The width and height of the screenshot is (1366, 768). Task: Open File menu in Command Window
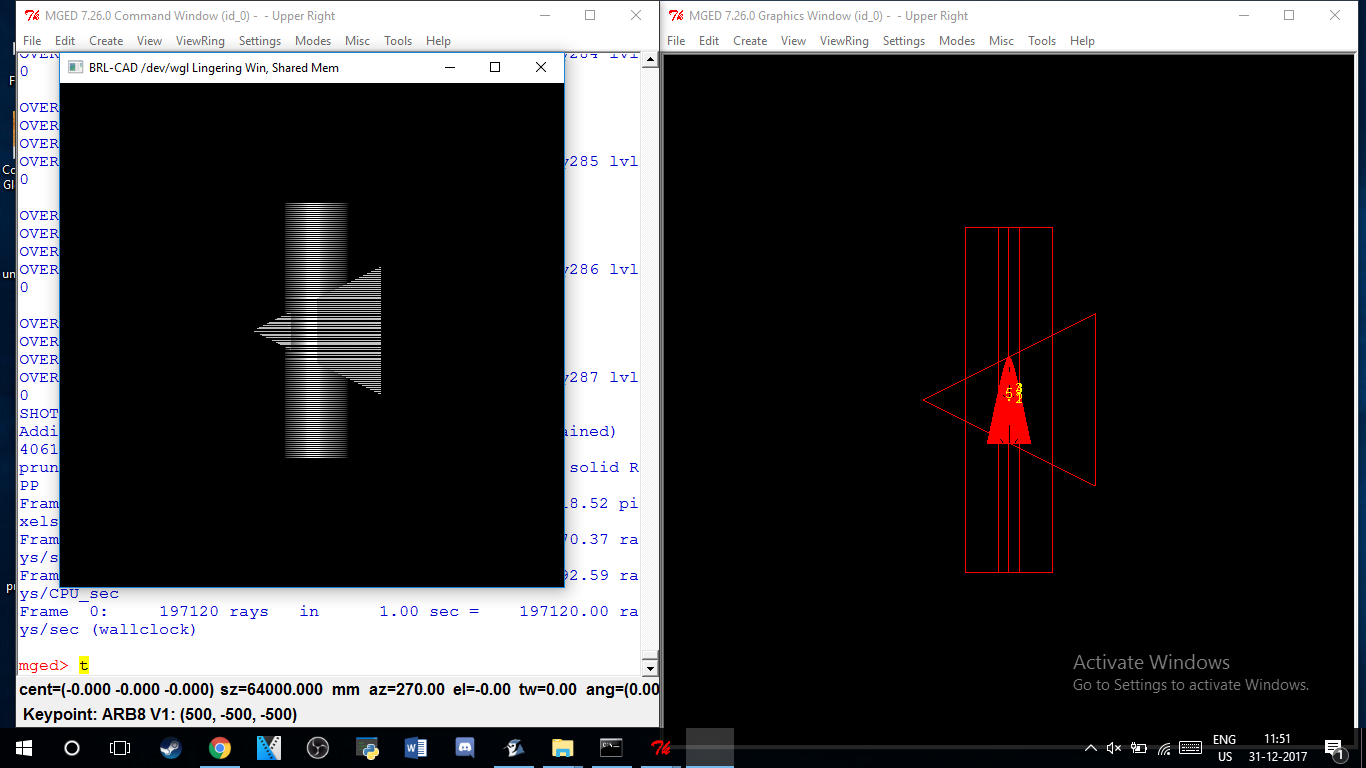32,41
